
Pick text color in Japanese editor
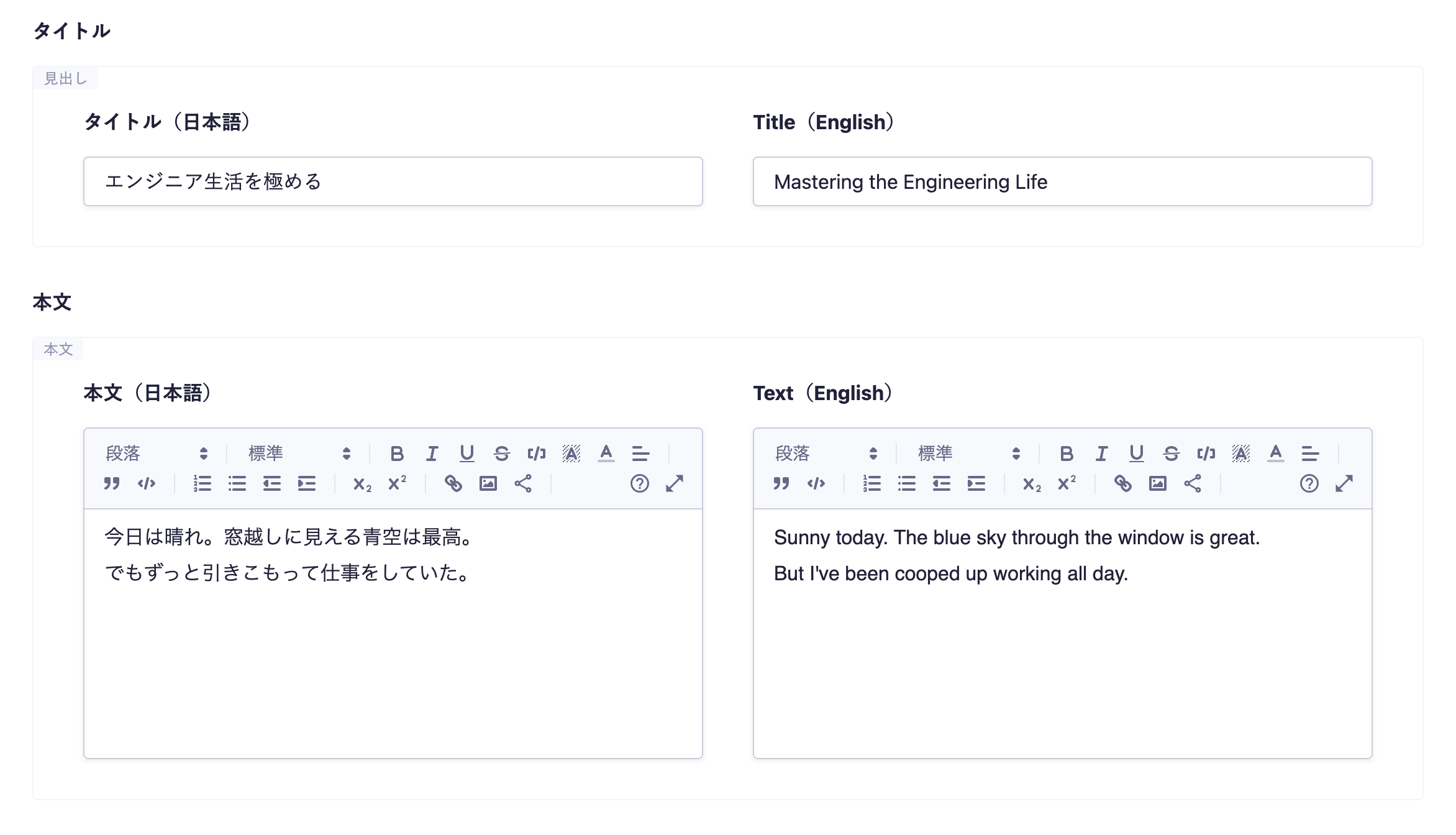(x=606, y=454)
